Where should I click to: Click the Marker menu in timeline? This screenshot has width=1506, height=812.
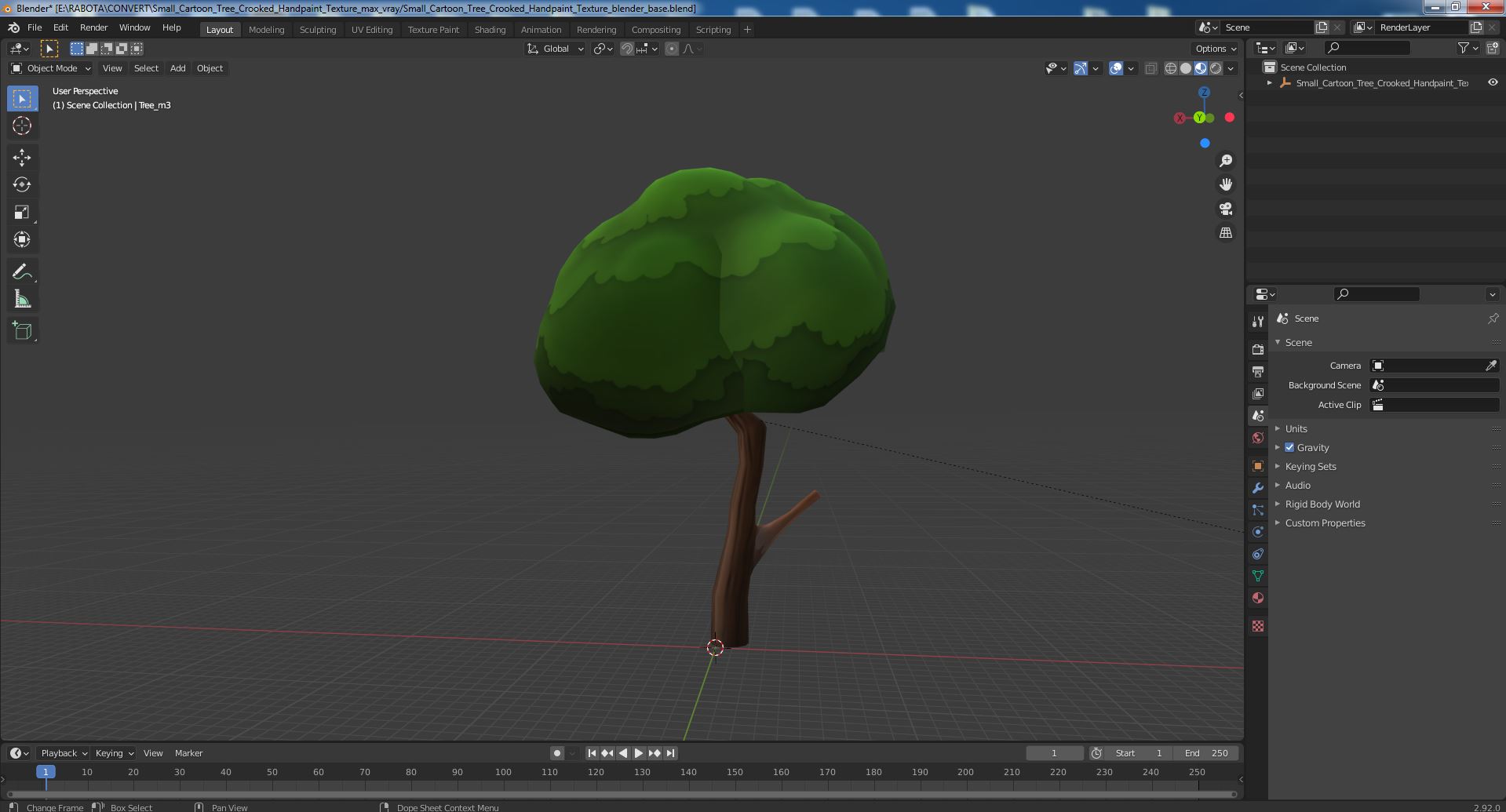tap(188, 753)
